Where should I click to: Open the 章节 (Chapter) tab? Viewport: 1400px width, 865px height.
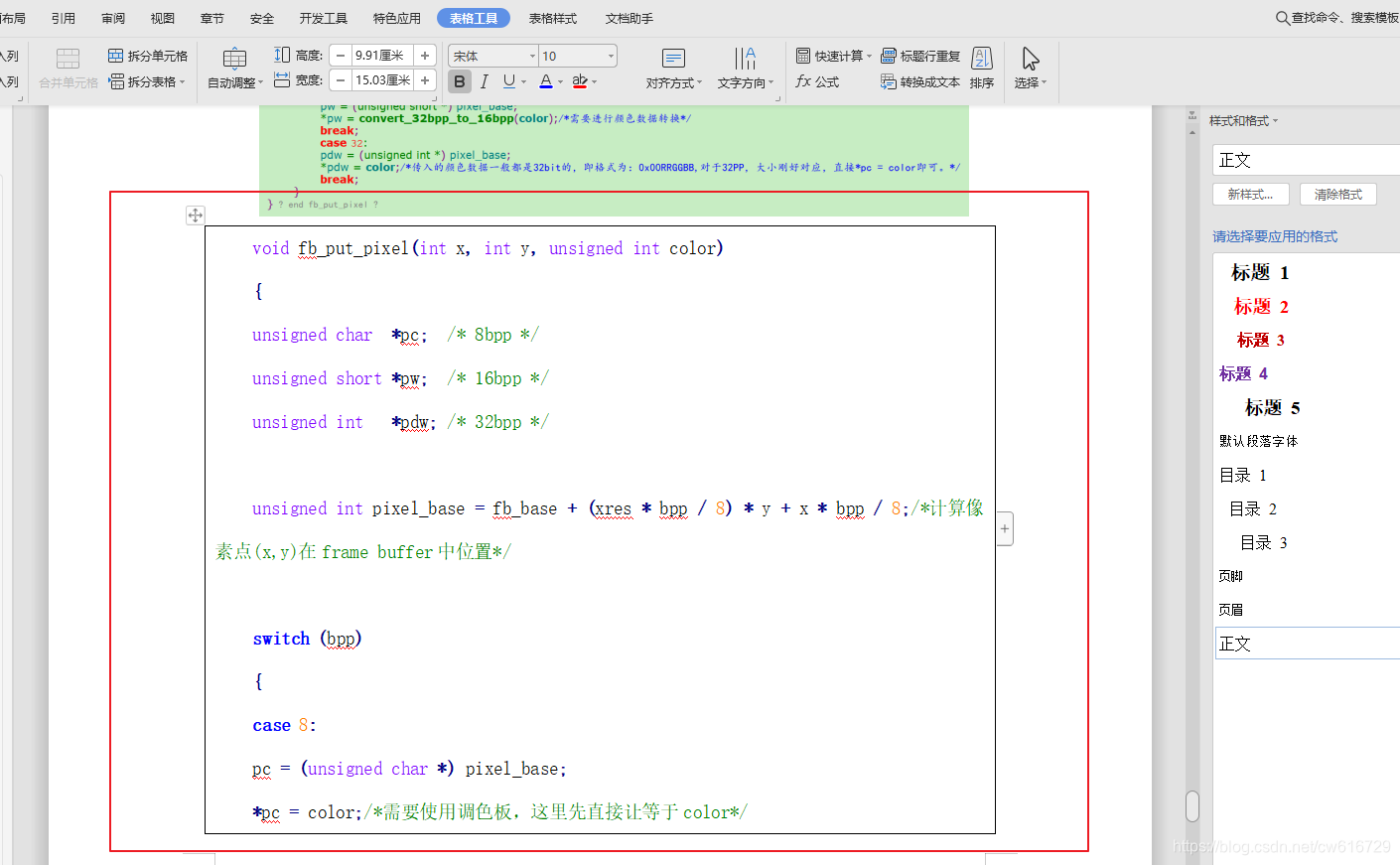pyautogui.click(x=212, y=18)
